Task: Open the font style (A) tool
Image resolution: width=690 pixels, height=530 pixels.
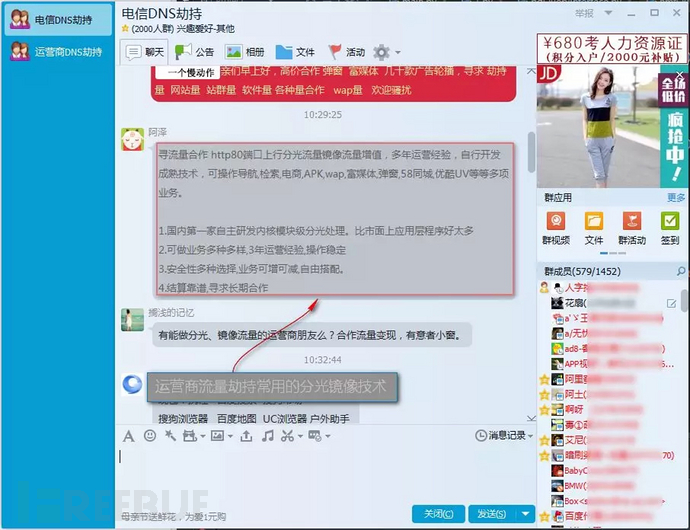Action: tap(128, 436)
